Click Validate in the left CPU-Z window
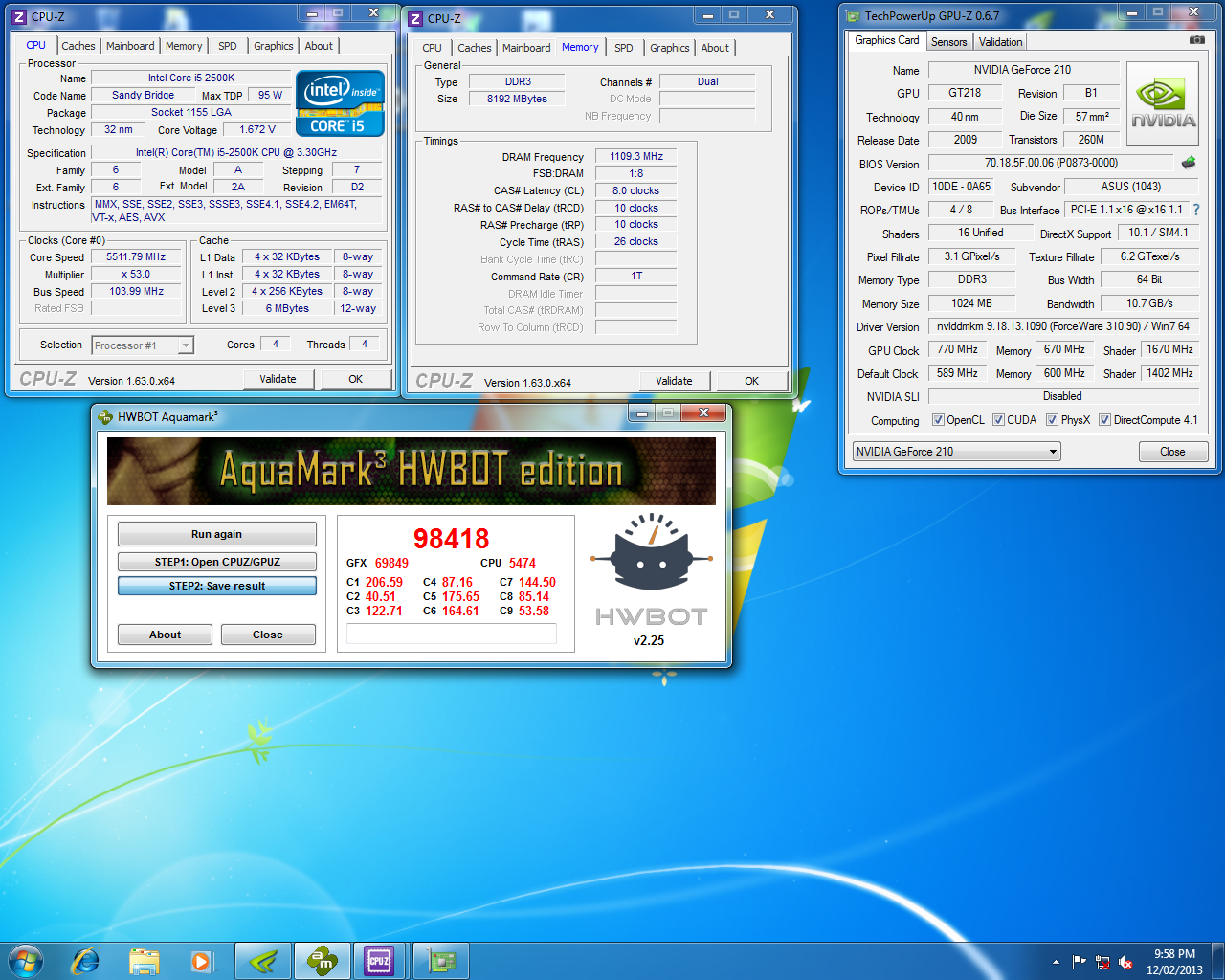This screenshot has height=980, width=1225. 278,379
